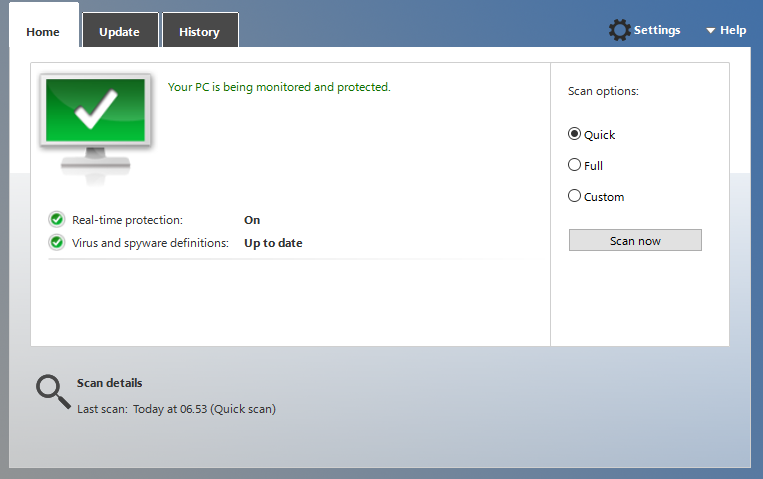763x479 pixels.
Task: Click the Real-time protection 'On' status
Action: point(252,220)
